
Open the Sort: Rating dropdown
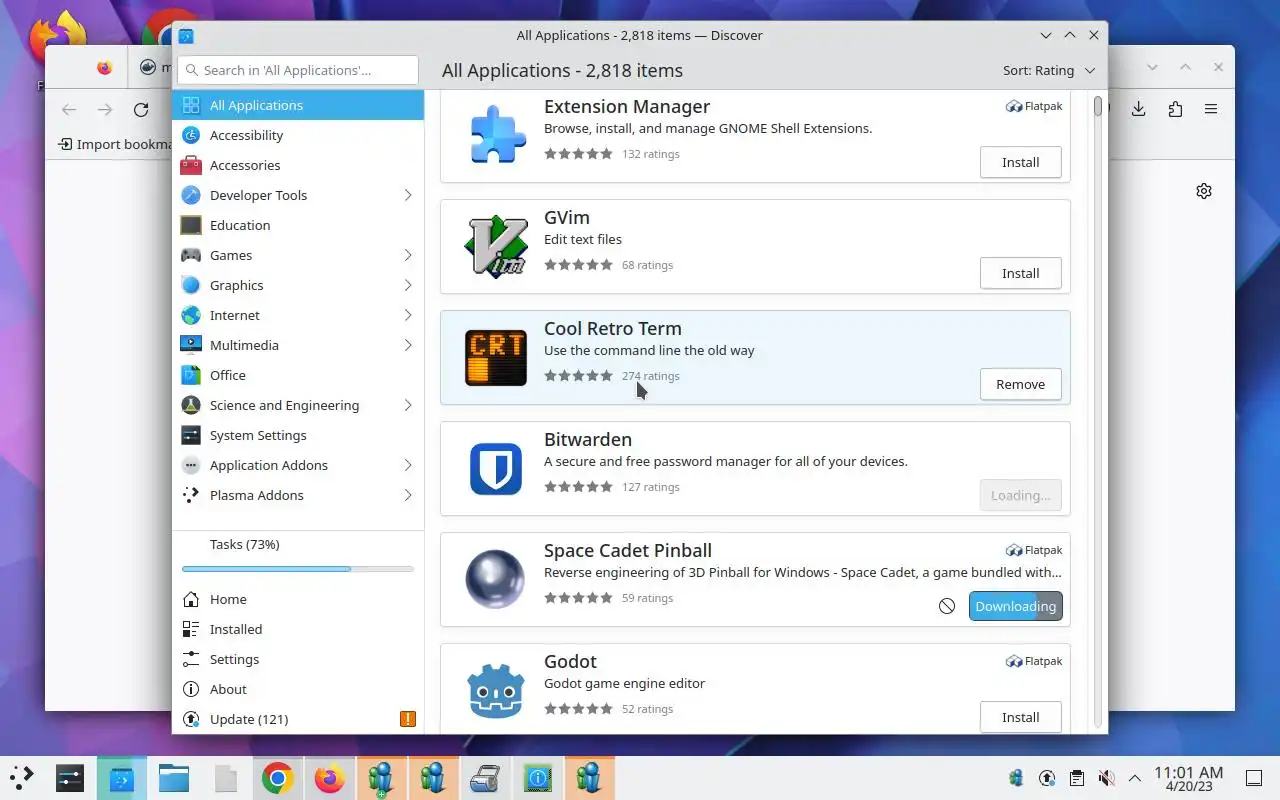tap(1049, 70)
